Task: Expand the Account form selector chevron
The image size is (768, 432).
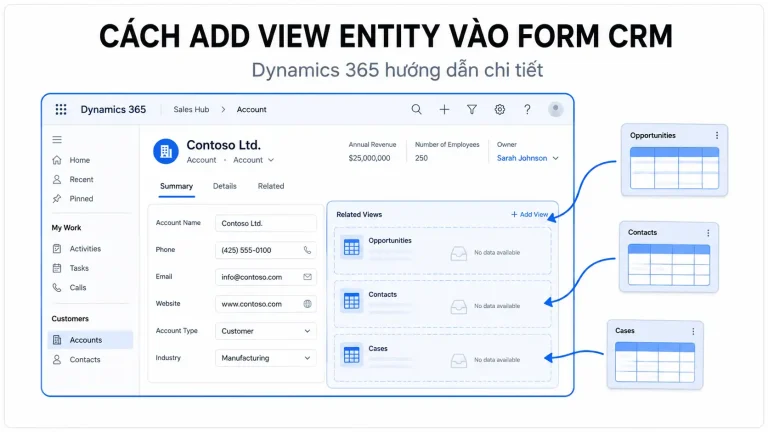Action: click(271, 160)
